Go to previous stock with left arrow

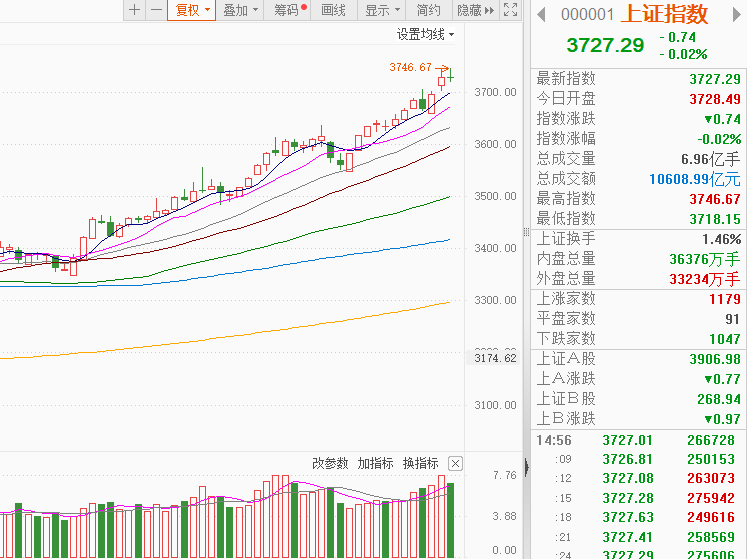tap(541, 14)
